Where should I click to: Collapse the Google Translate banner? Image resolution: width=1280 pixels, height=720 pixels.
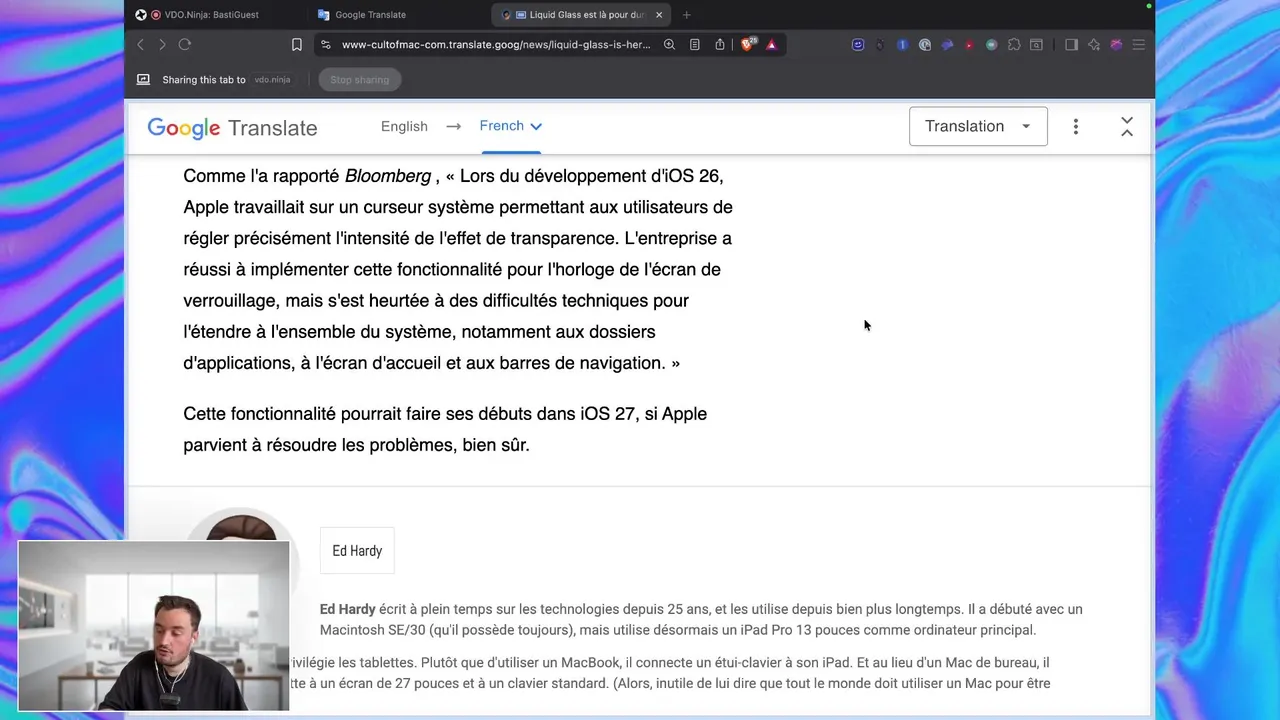(1127, 127)
